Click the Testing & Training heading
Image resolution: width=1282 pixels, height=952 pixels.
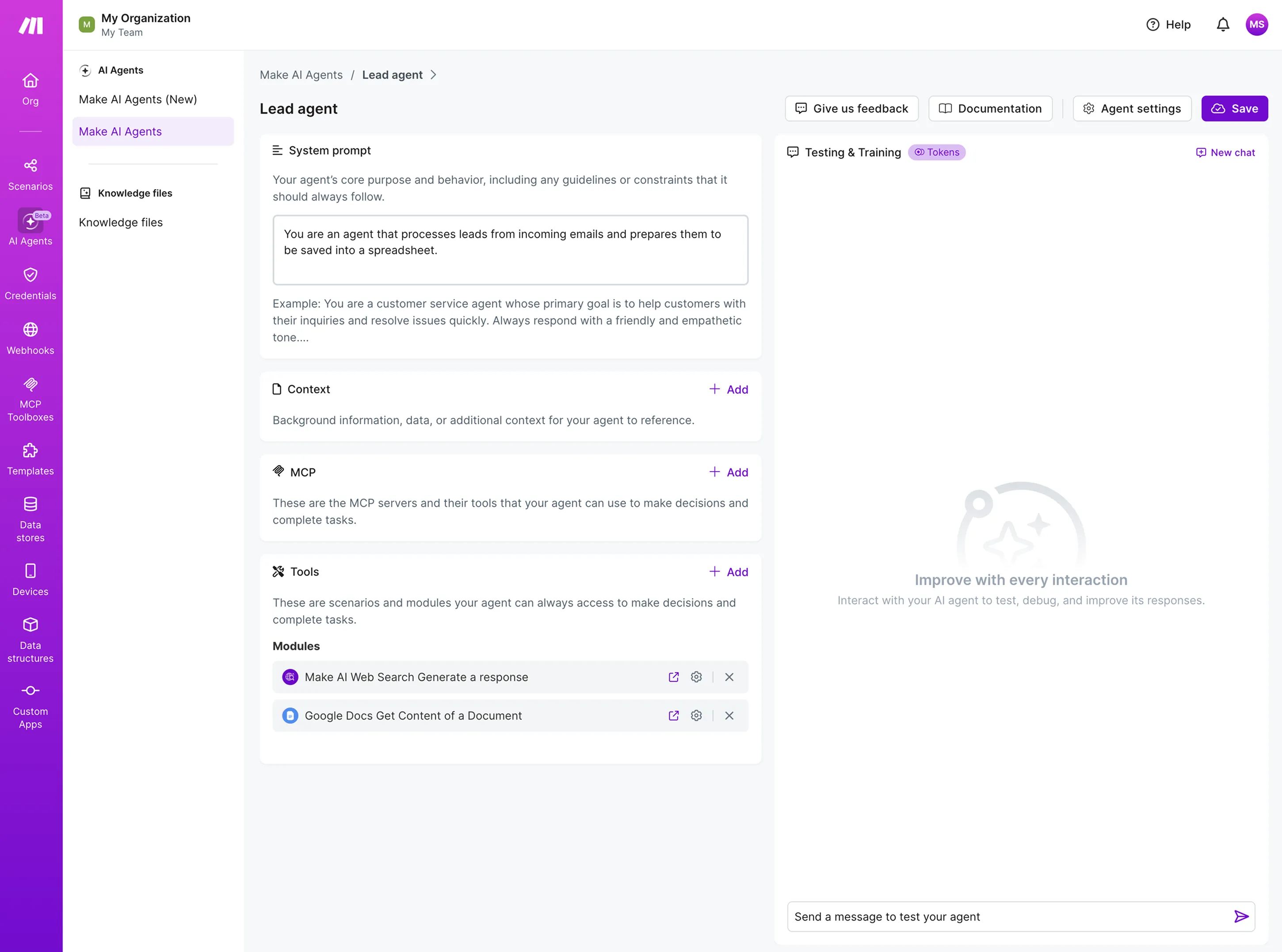tap(853, 152)
